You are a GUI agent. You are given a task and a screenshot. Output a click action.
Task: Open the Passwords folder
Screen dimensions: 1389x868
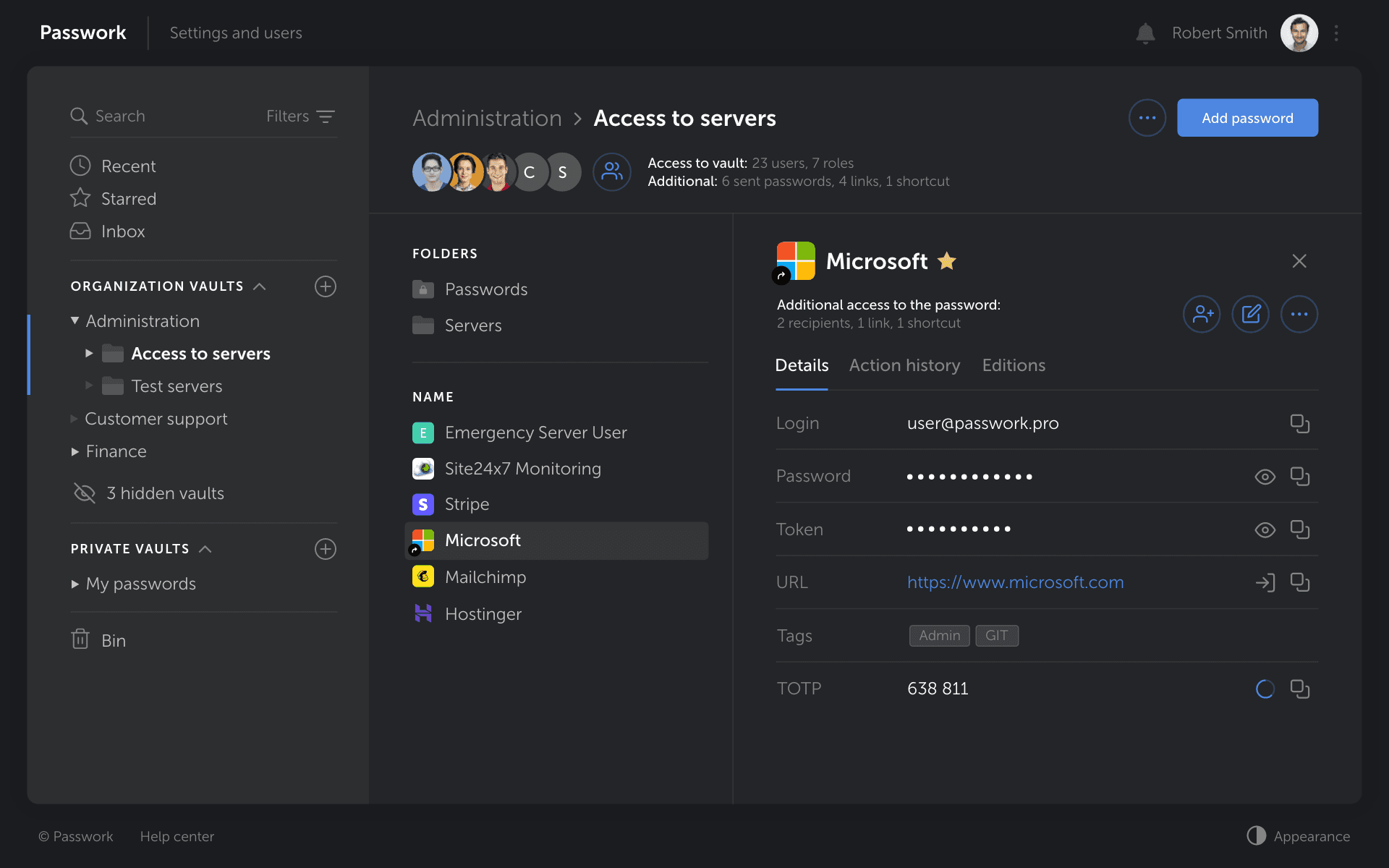470,289
